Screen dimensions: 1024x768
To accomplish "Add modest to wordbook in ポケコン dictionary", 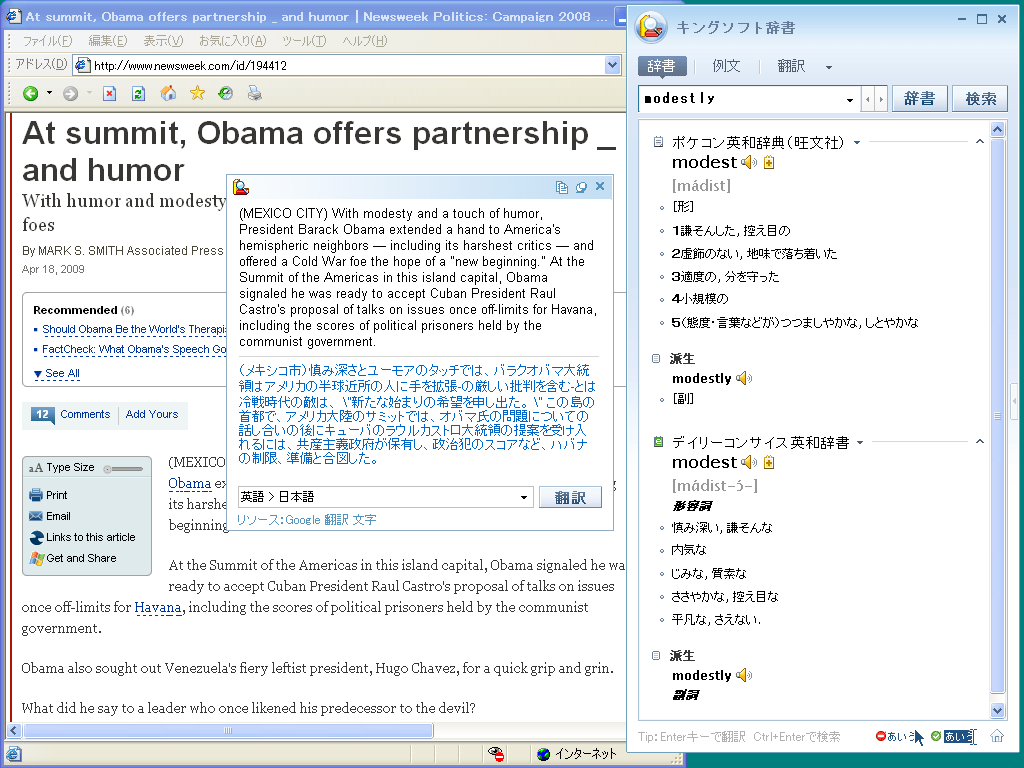I will 769,163.
